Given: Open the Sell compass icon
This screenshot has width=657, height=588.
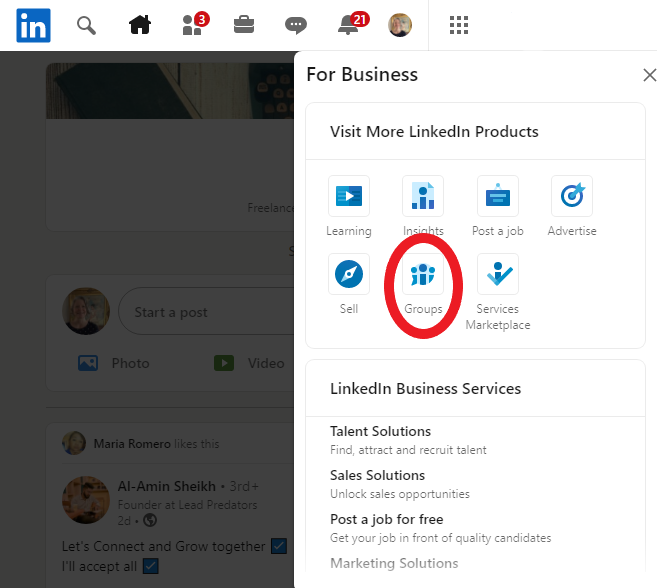Looking at the screenshot, I should 349,274.
